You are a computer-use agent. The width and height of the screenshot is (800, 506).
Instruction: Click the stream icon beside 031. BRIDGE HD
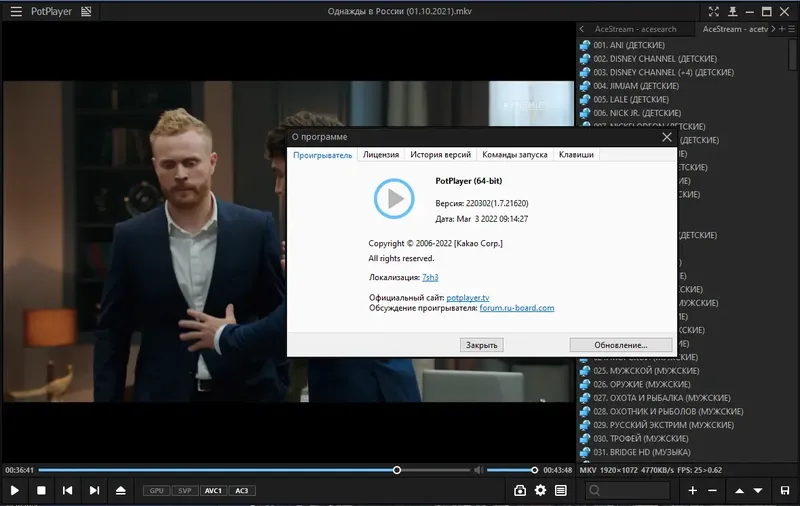click(585, 452)
